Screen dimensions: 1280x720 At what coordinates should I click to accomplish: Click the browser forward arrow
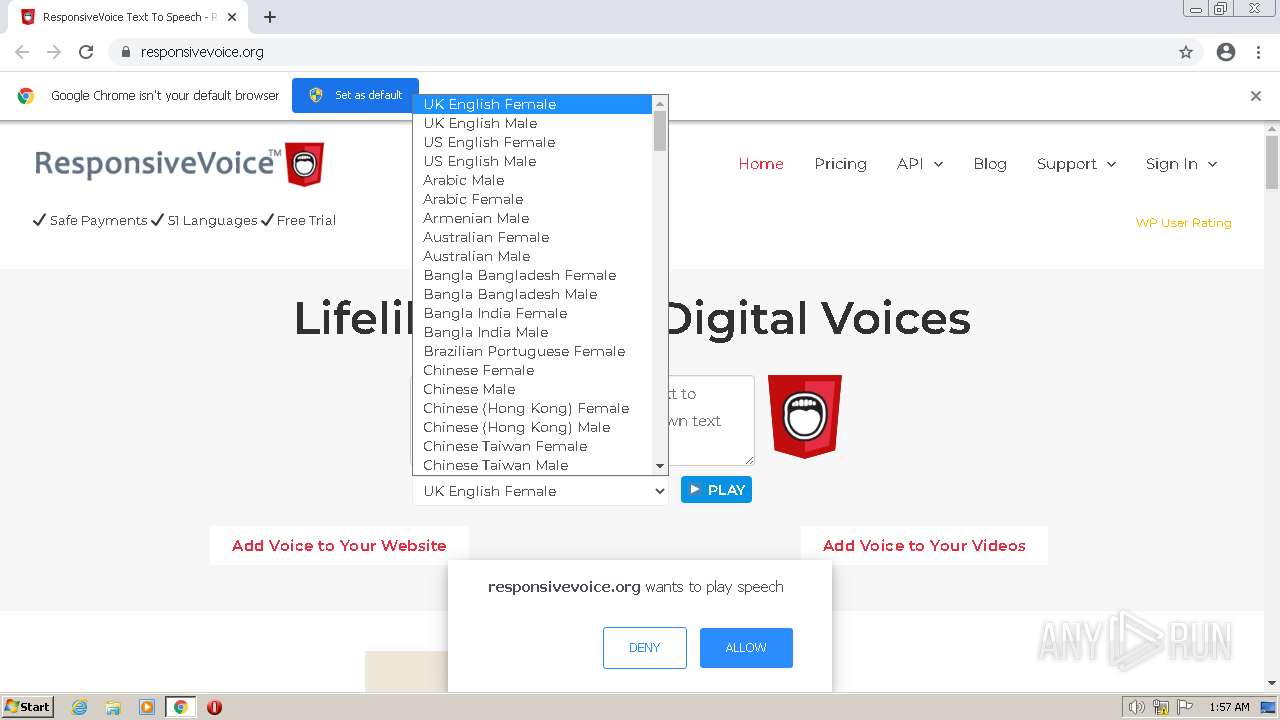[54, 52]
